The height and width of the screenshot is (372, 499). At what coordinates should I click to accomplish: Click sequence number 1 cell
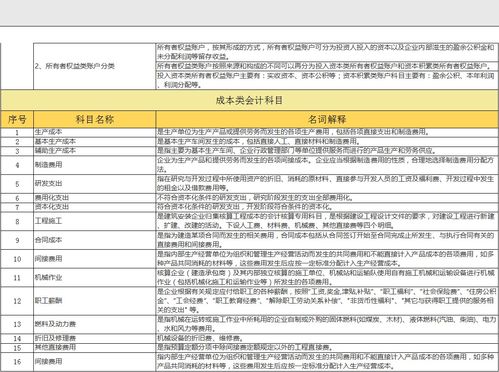point(17,132)
